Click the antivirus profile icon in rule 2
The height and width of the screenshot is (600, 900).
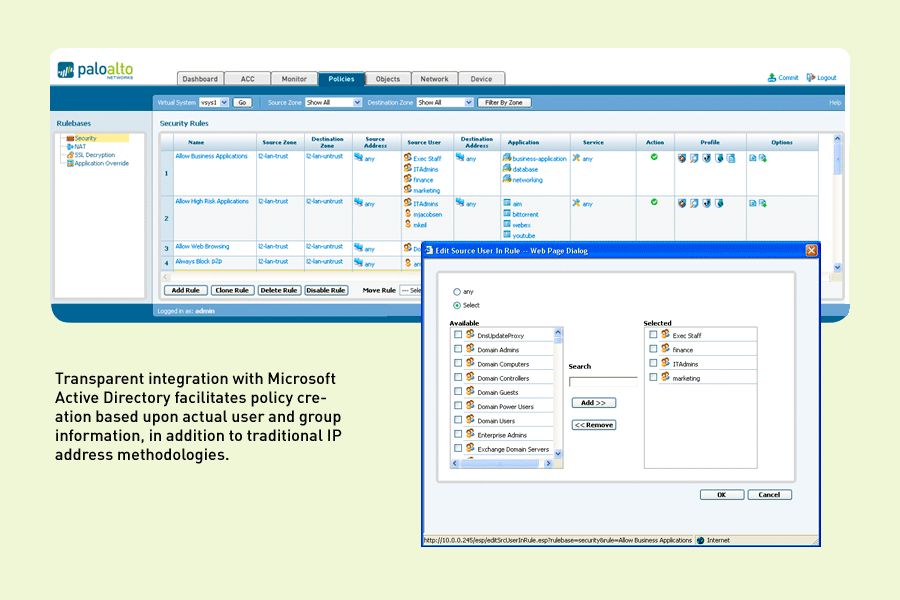click(682, 203)
